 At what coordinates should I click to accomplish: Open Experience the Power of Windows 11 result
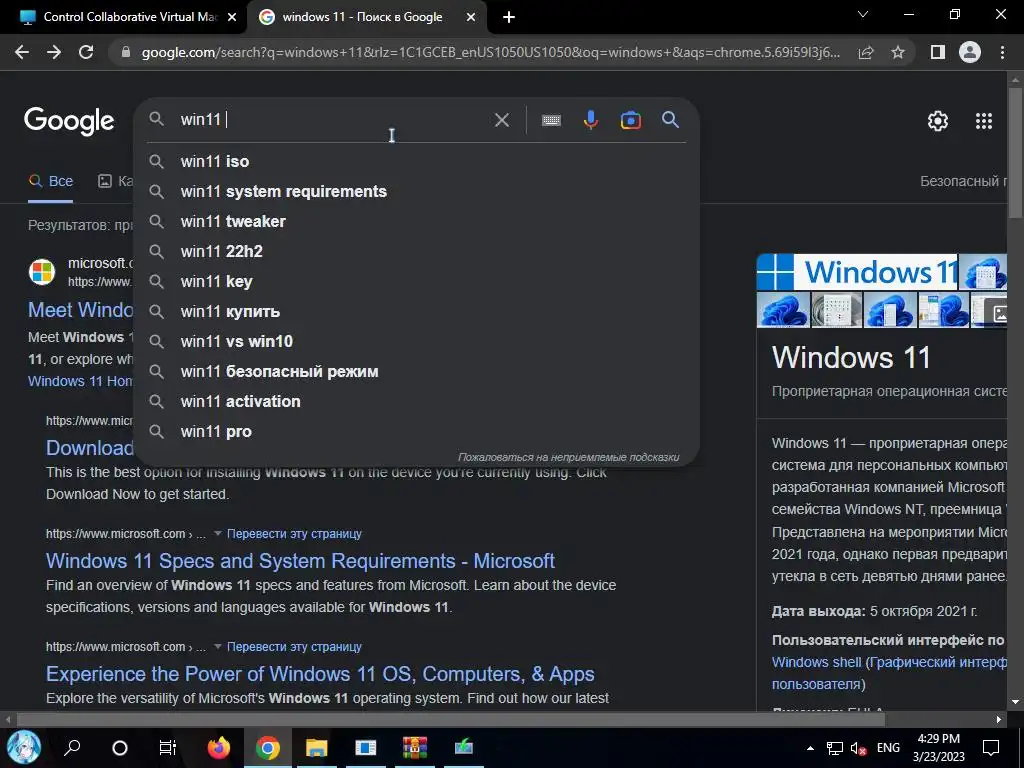point(320,674)
